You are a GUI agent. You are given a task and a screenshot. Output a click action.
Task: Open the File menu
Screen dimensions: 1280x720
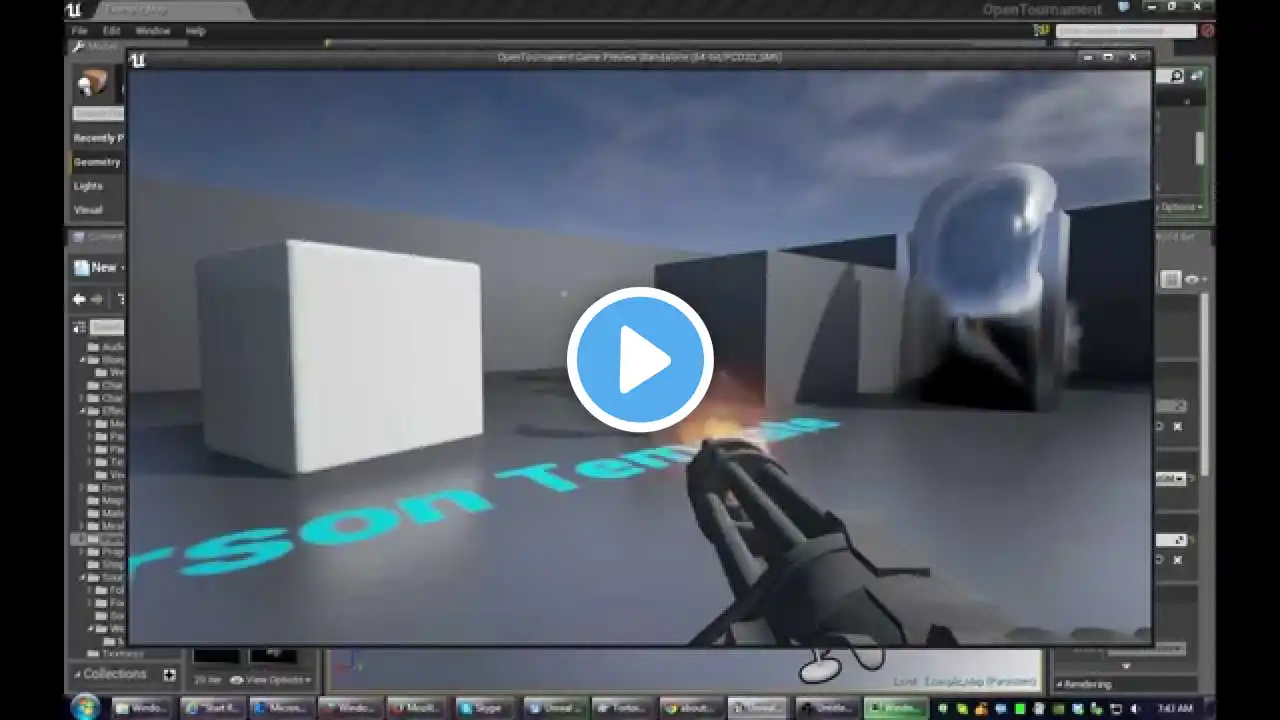pyautogui.click(x=80, y=31)
